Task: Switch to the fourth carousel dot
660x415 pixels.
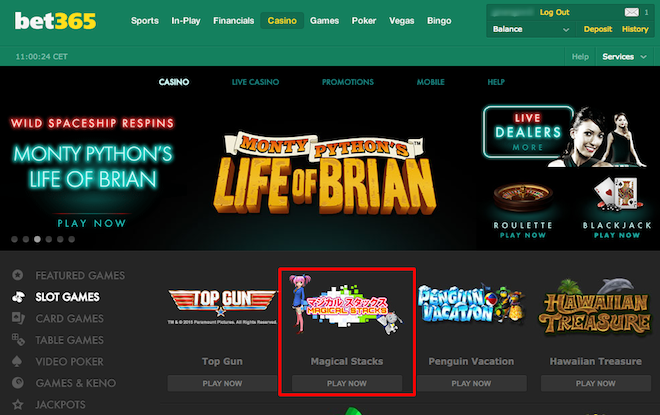Action: point(49,239)
